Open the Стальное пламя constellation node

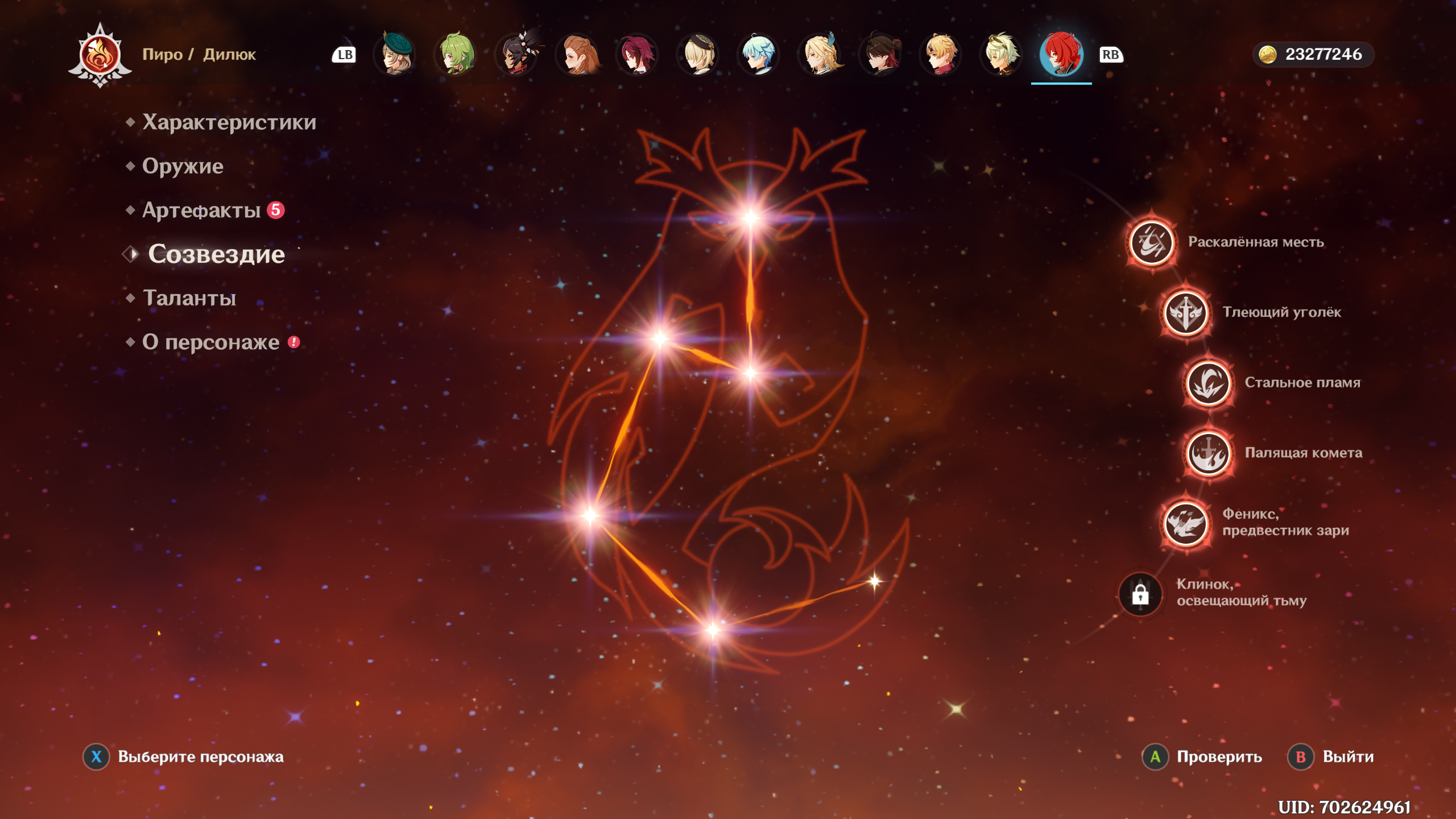click(x=1208, y=383)
